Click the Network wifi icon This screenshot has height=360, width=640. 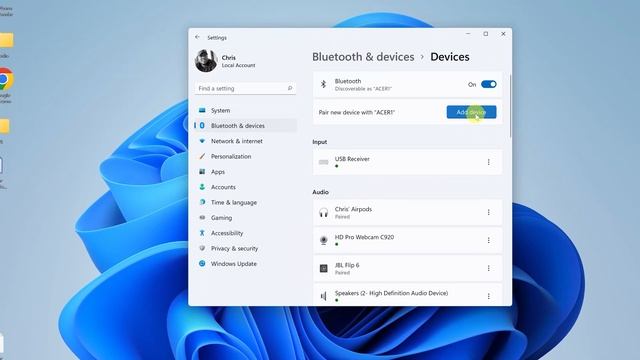click(x=202, y=141)
